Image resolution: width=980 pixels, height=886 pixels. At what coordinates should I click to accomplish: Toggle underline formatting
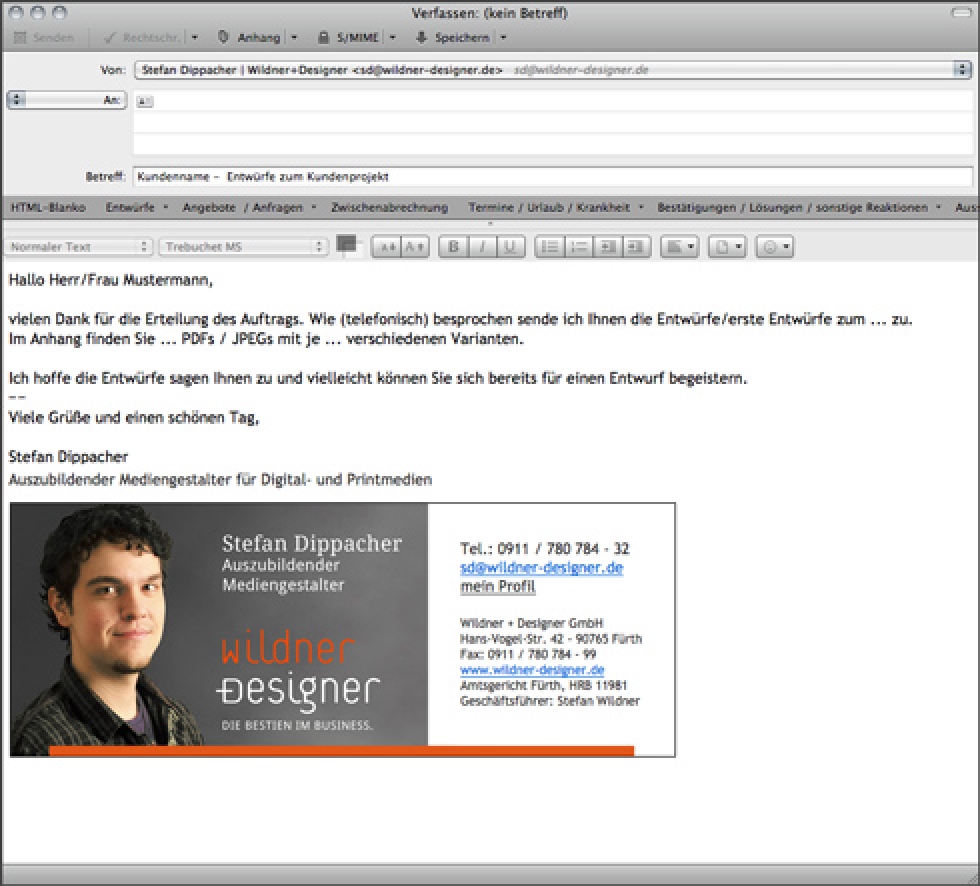[509, 246]
